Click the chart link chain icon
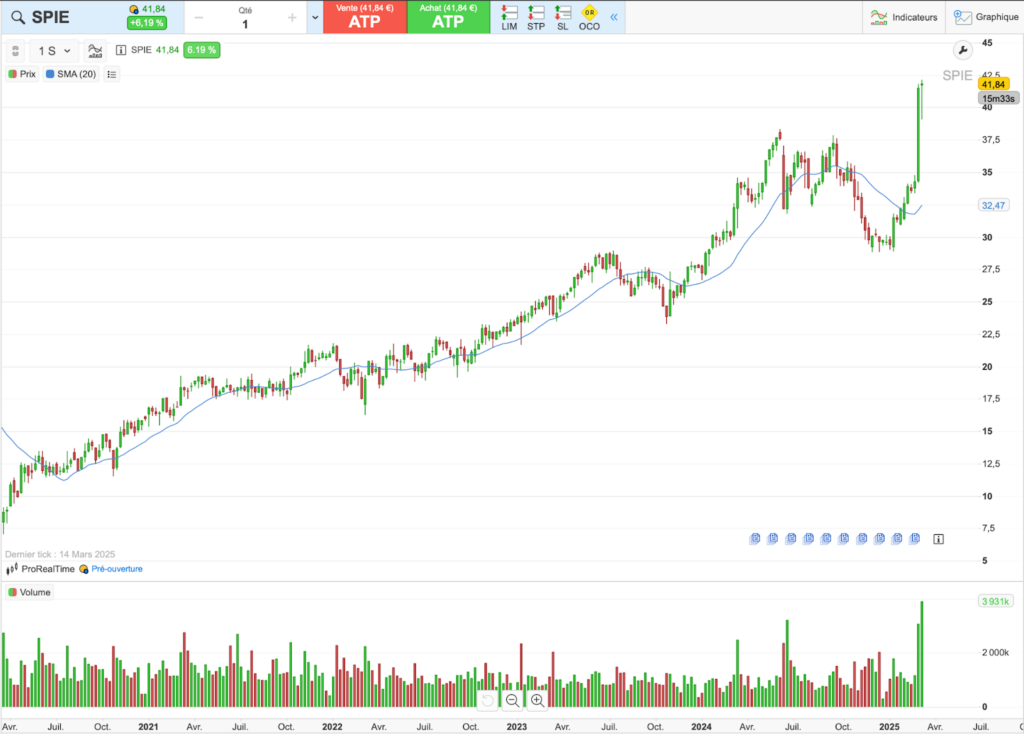1024x734 pixels. pos(16,51)
